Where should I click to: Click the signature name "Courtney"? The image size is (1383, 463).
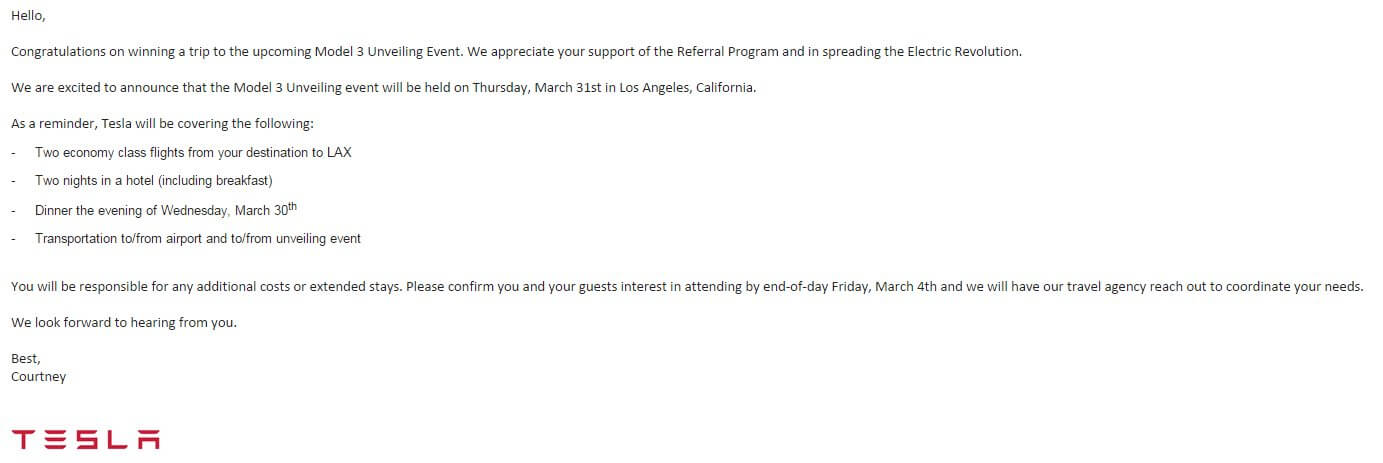click(x=38, y=376)
